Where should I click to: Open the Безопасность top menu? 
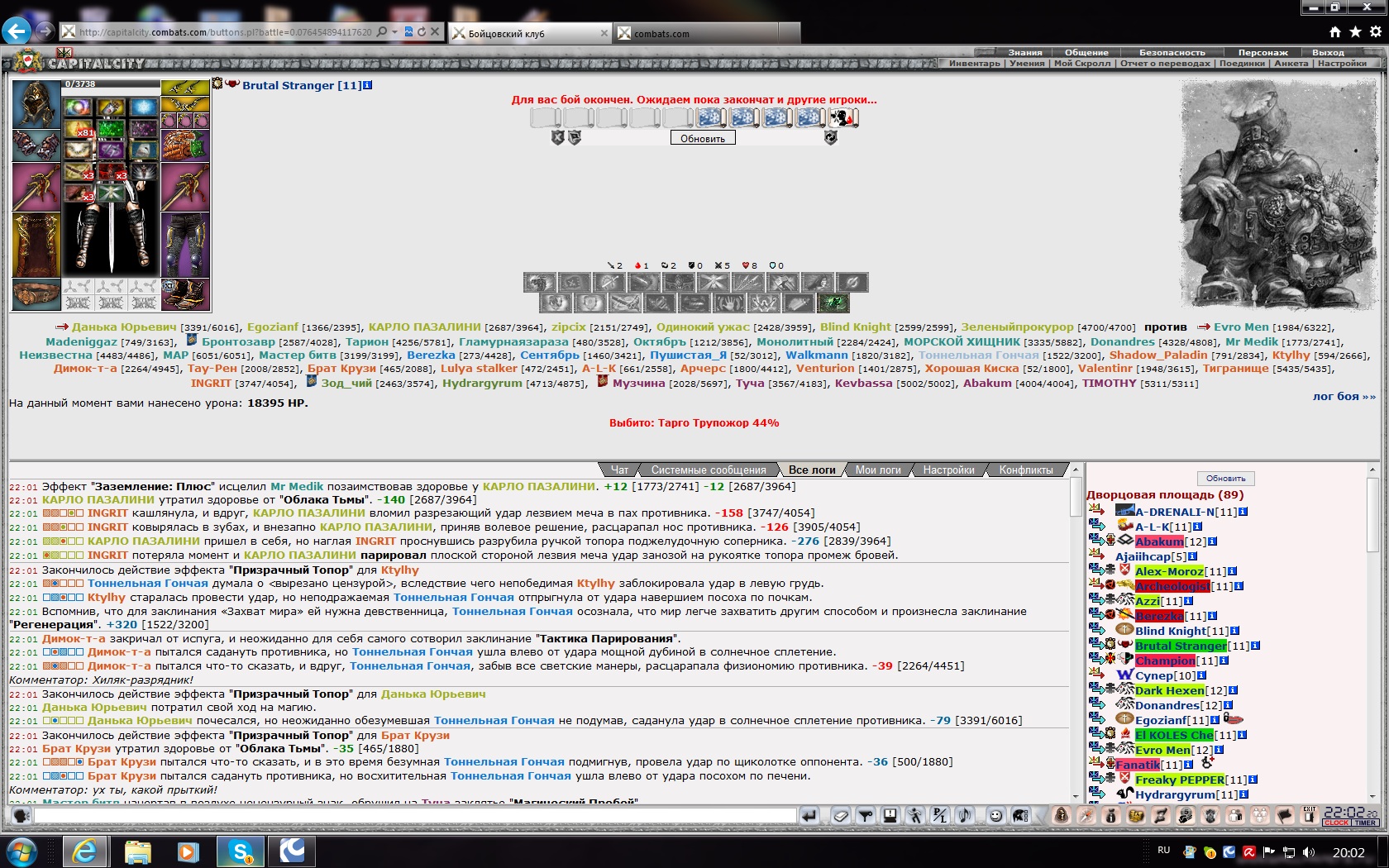(1172, 52)
